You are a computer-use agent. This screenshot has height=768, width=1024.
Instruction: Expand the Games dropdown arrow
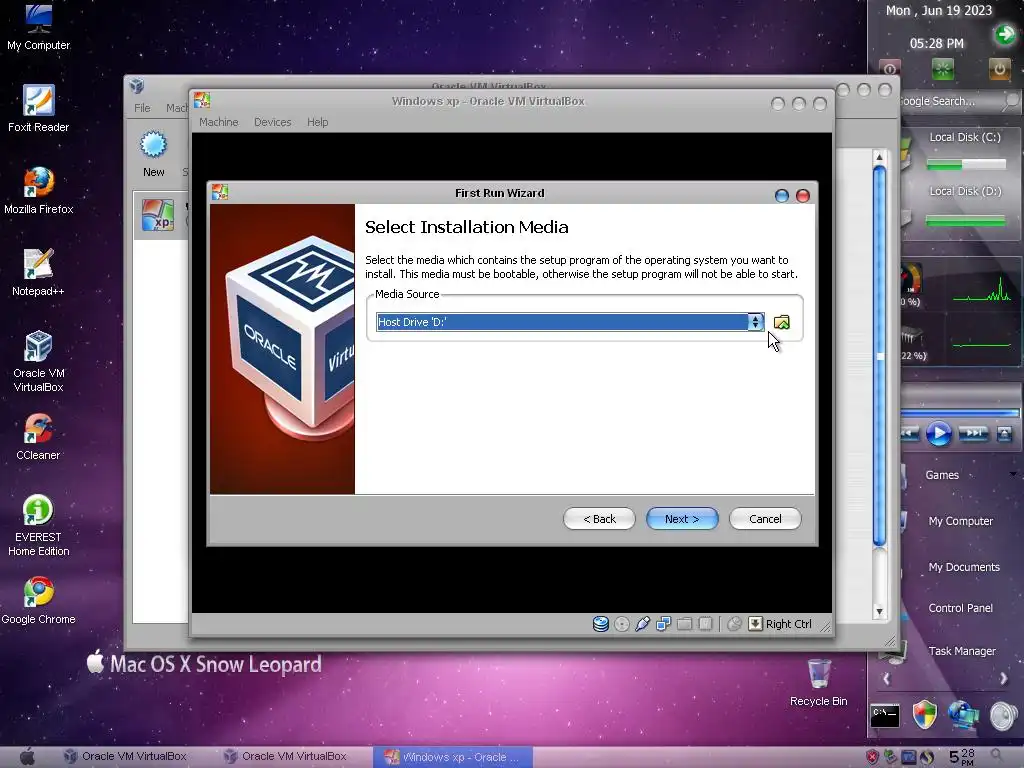pos(1014,475)
